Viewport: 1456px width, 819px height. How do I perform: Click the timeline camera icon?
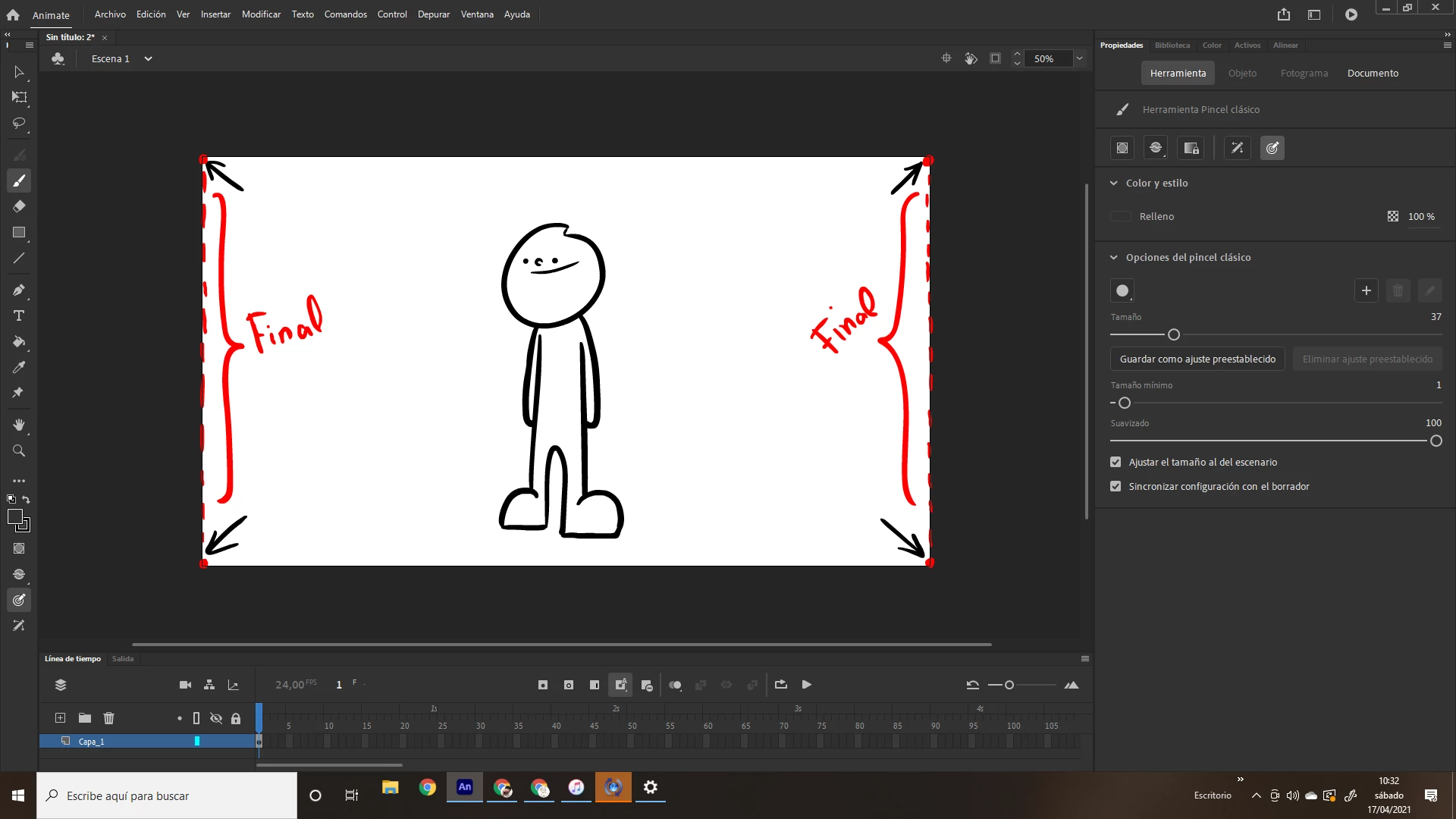click(185, 685)
